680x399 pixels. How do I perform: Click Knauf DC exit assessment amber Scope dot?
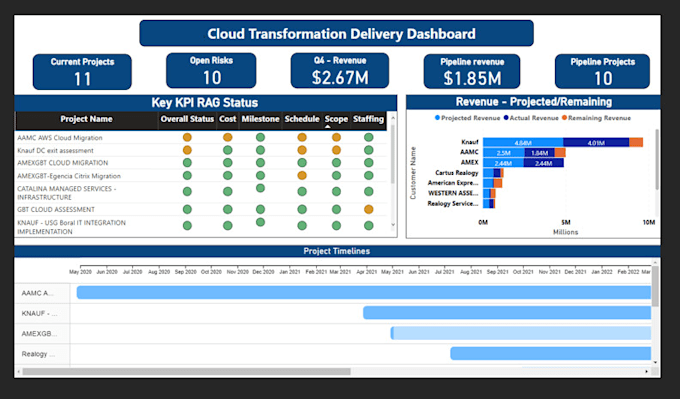tap(336, 150)
